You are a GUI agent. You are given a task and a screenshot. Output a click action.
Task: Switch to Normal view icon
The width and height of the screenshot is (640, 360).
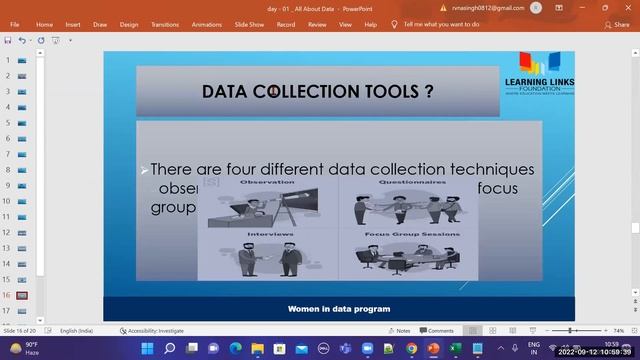(473, 331)
